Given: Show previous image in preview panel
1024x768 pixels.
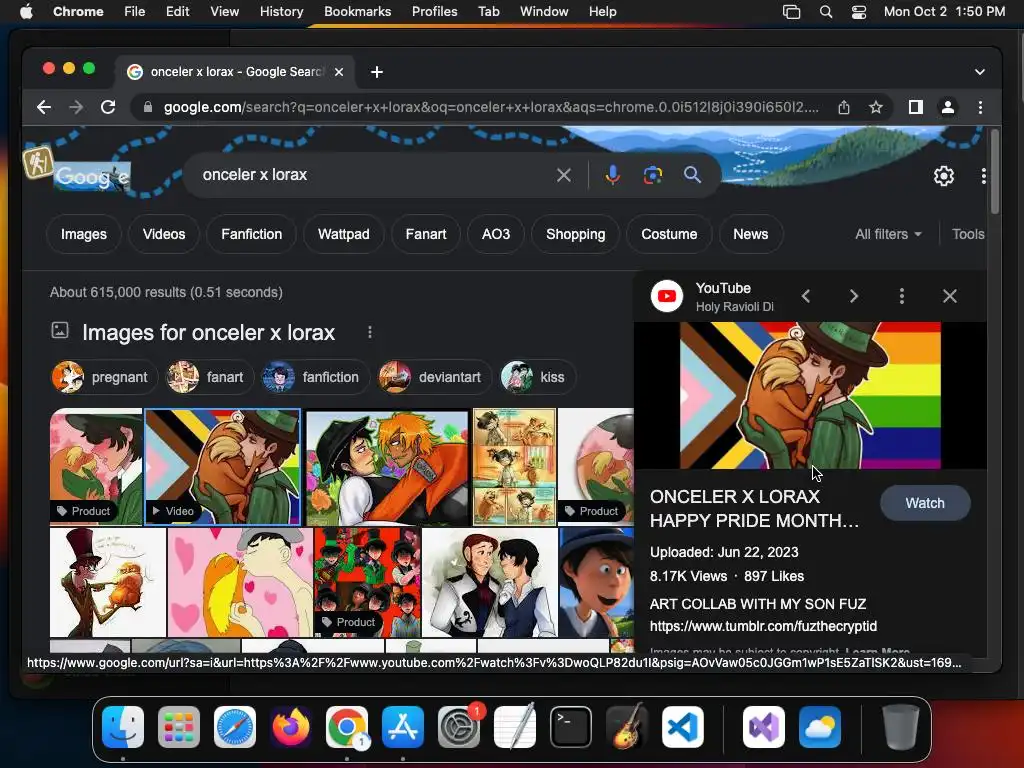Looking at the screenshot, I should (x=806, y=296).
